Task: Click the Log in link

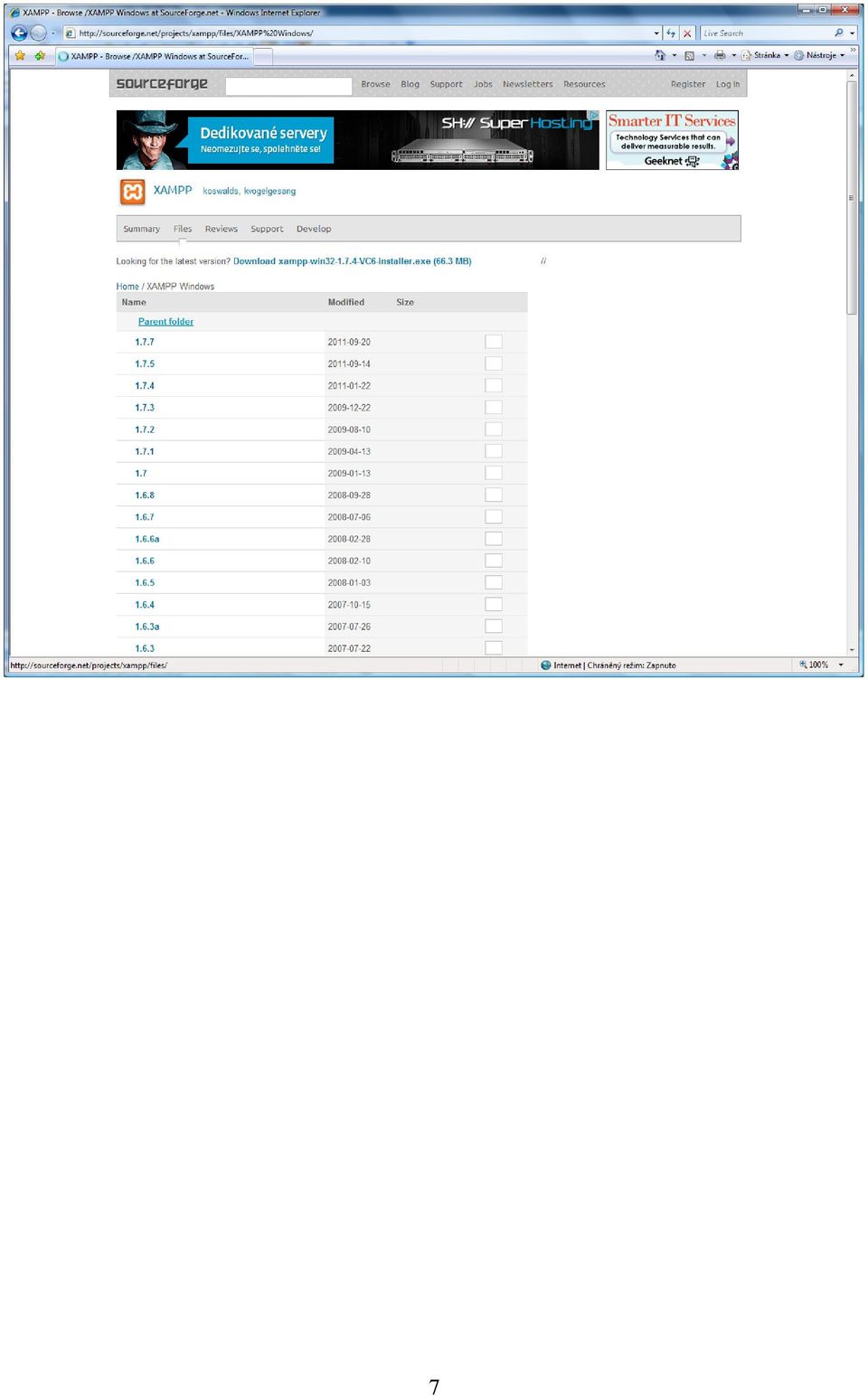Action: pos(728,84)
